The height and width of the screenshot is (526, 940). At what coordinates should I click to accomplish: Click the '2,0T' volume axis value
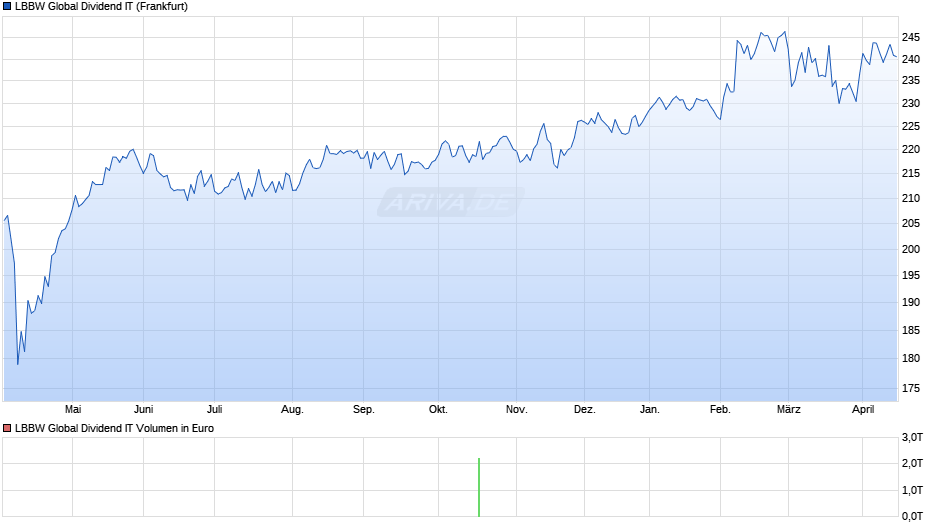tap(912, 463)
